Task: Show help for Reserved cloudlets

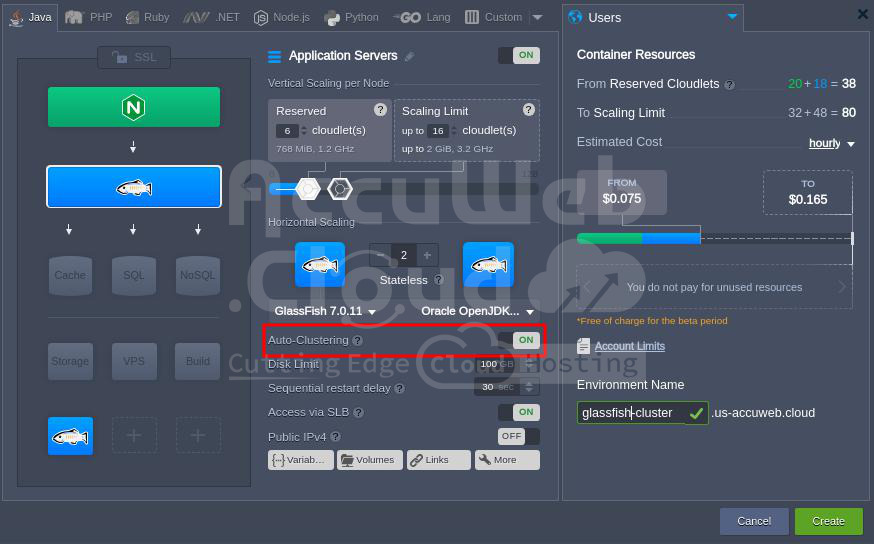Action: tap(380, 110)
